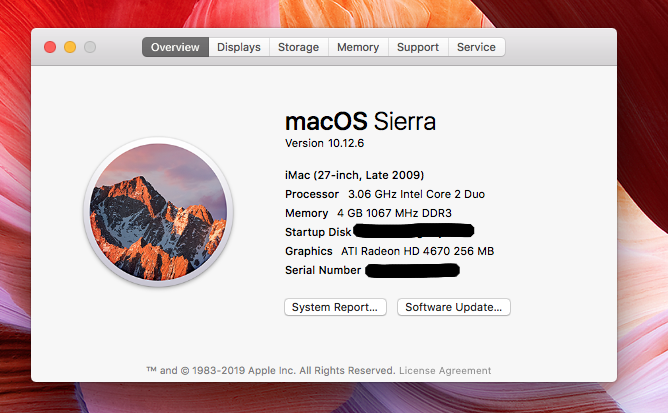Switch to the Overview tab
This screenshot has width=668, height=413.
[x=175, y=47]
